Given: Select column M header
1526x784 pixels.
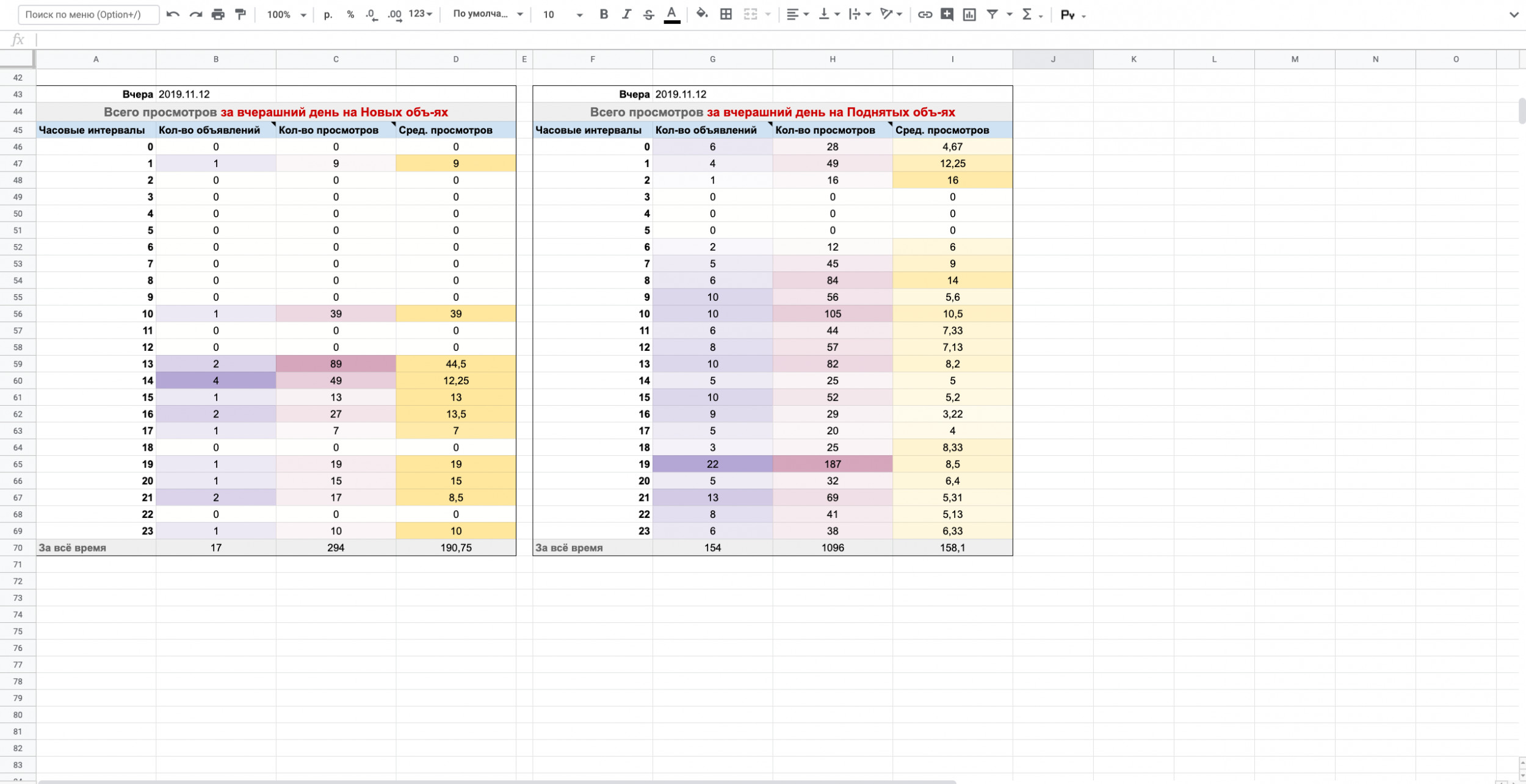Looking at the screenshot, I should point(1295,59).
